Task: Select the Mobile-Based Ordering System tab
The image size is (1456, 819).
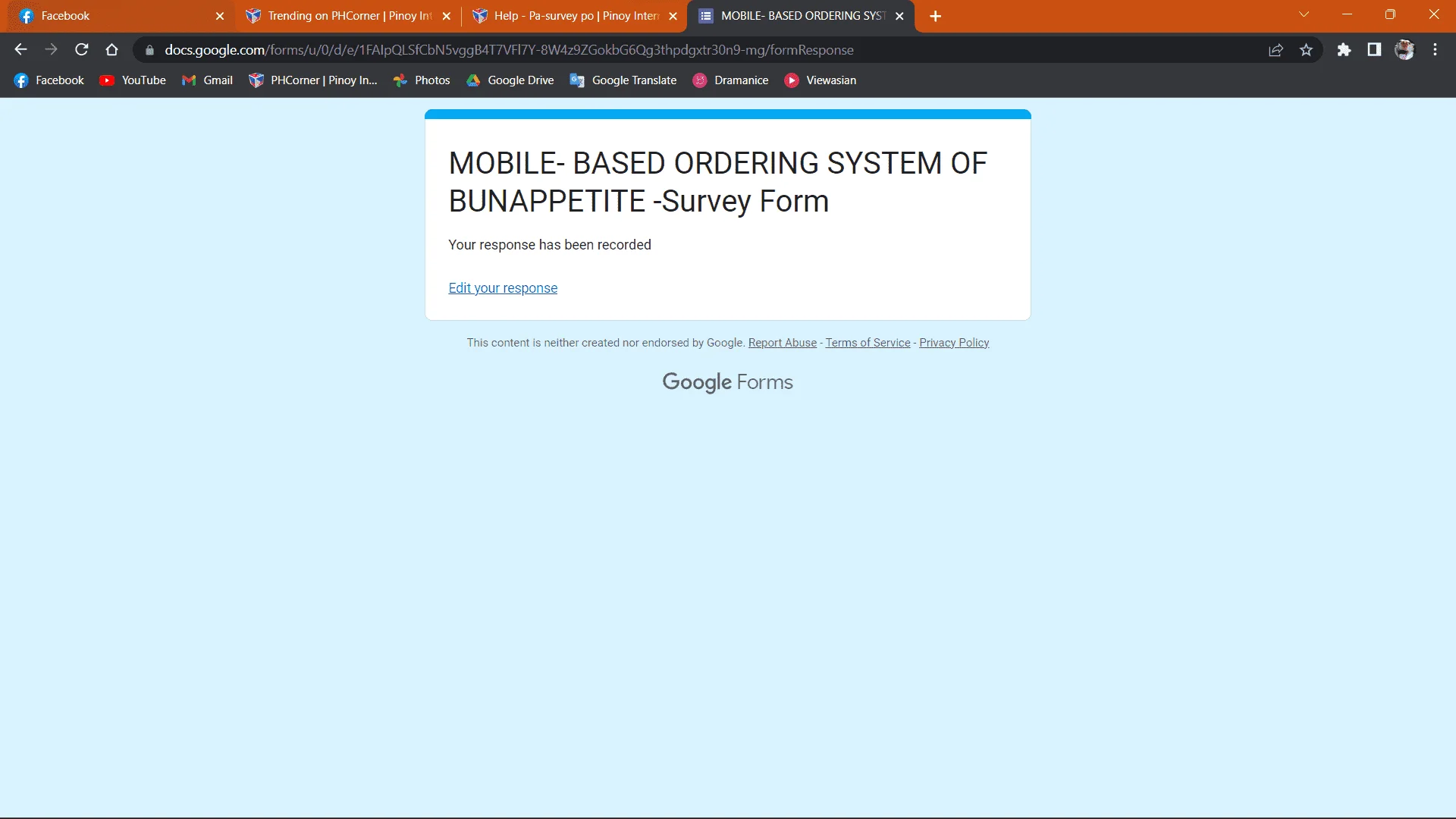Action: tap(801, 16)
